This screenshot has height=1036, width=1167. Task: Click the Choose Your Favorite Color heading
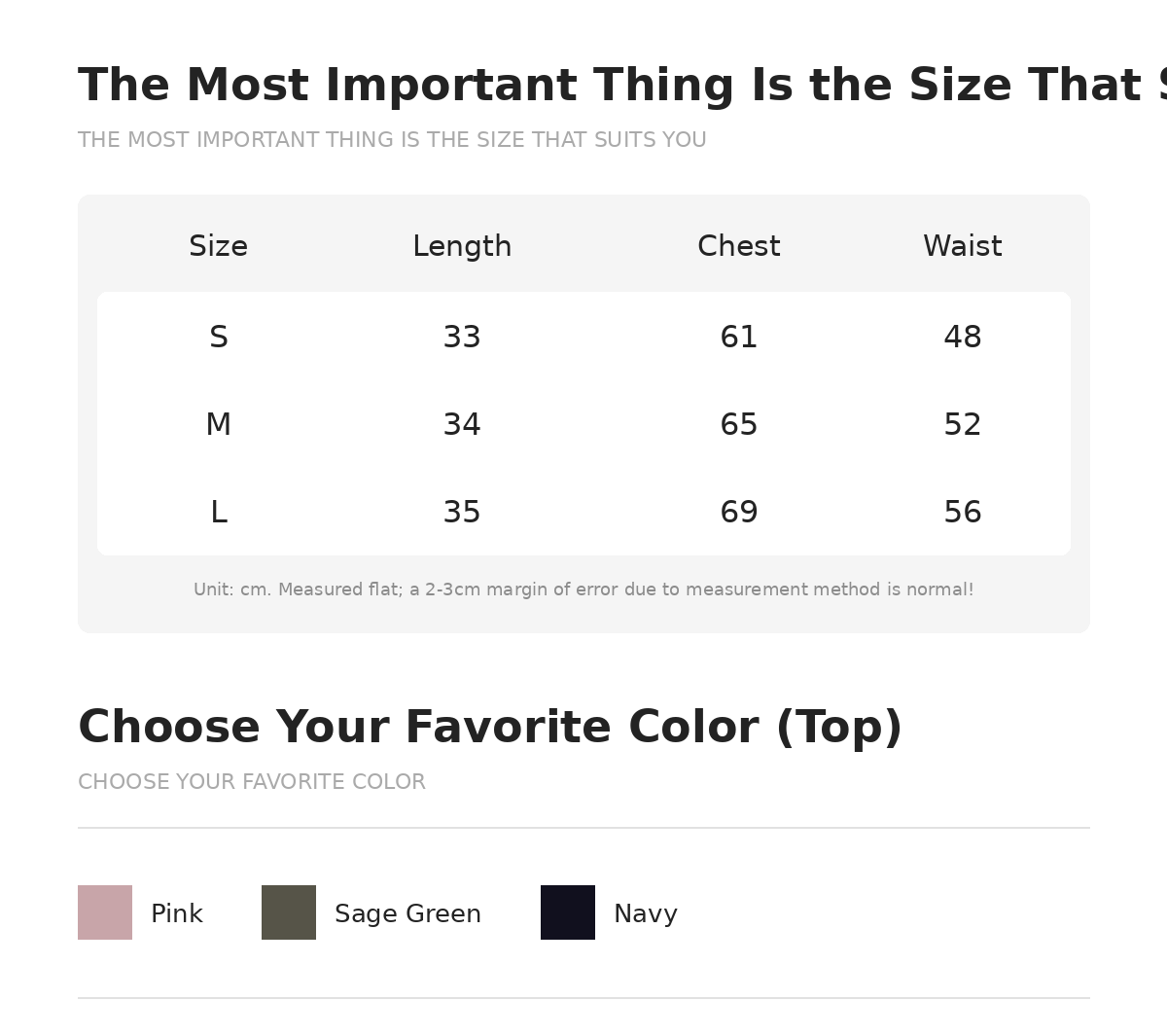[x=490, y=728]
